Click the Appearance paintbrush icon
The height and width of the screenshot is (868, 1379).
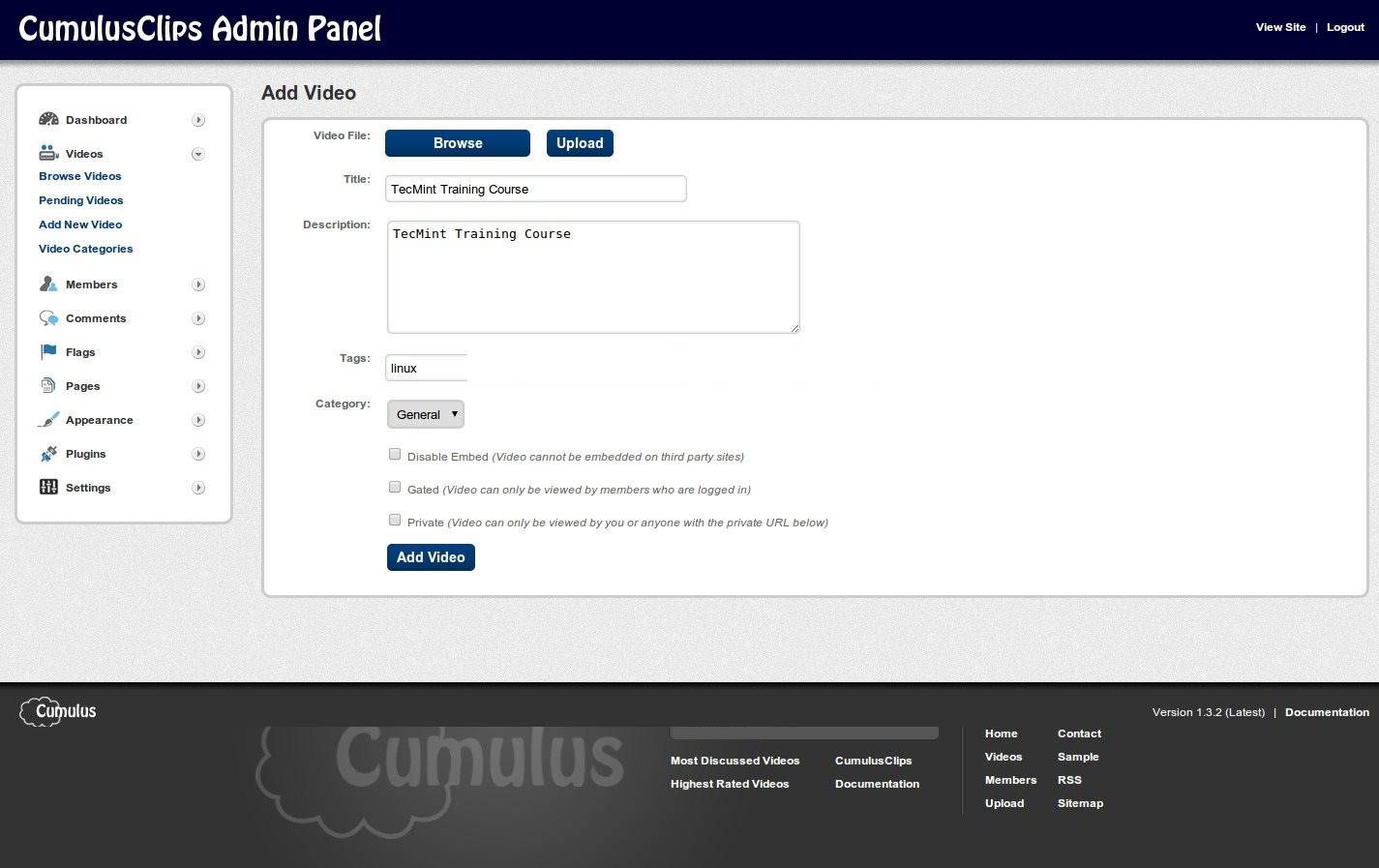click(48, 420)
